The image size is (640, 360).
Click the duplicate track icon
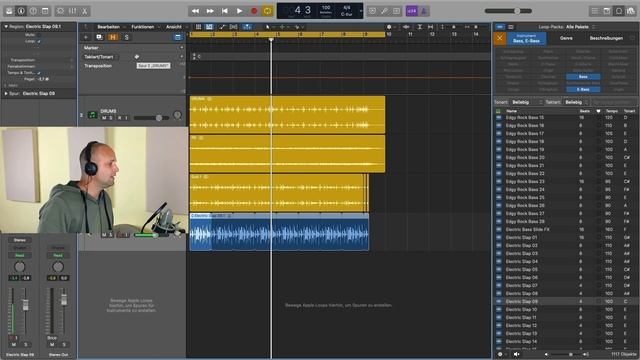point(99,37)
